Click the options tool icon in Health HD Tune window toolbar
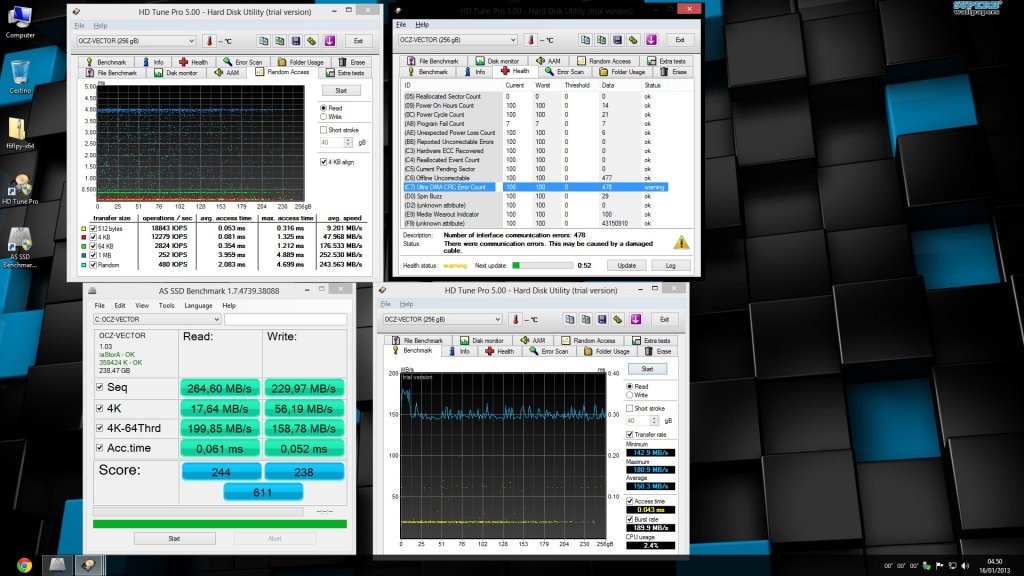 point(633,40)
